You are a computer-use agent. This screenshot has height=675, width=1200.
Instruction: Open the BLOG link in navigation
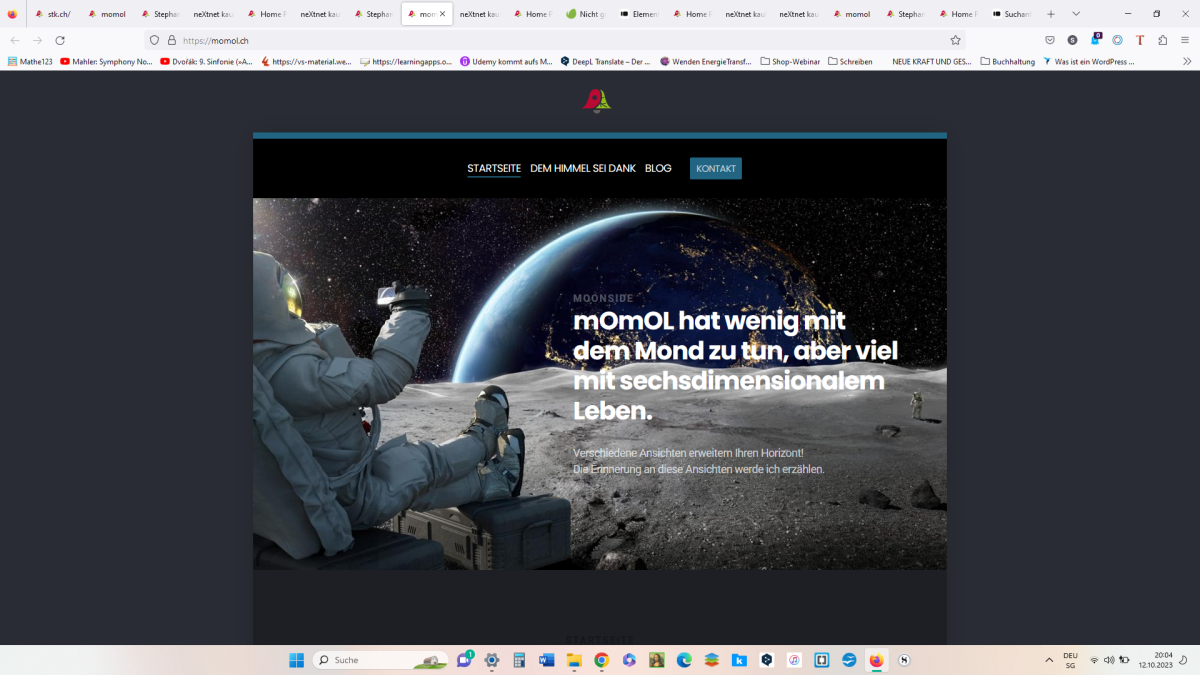click(658, 168)
